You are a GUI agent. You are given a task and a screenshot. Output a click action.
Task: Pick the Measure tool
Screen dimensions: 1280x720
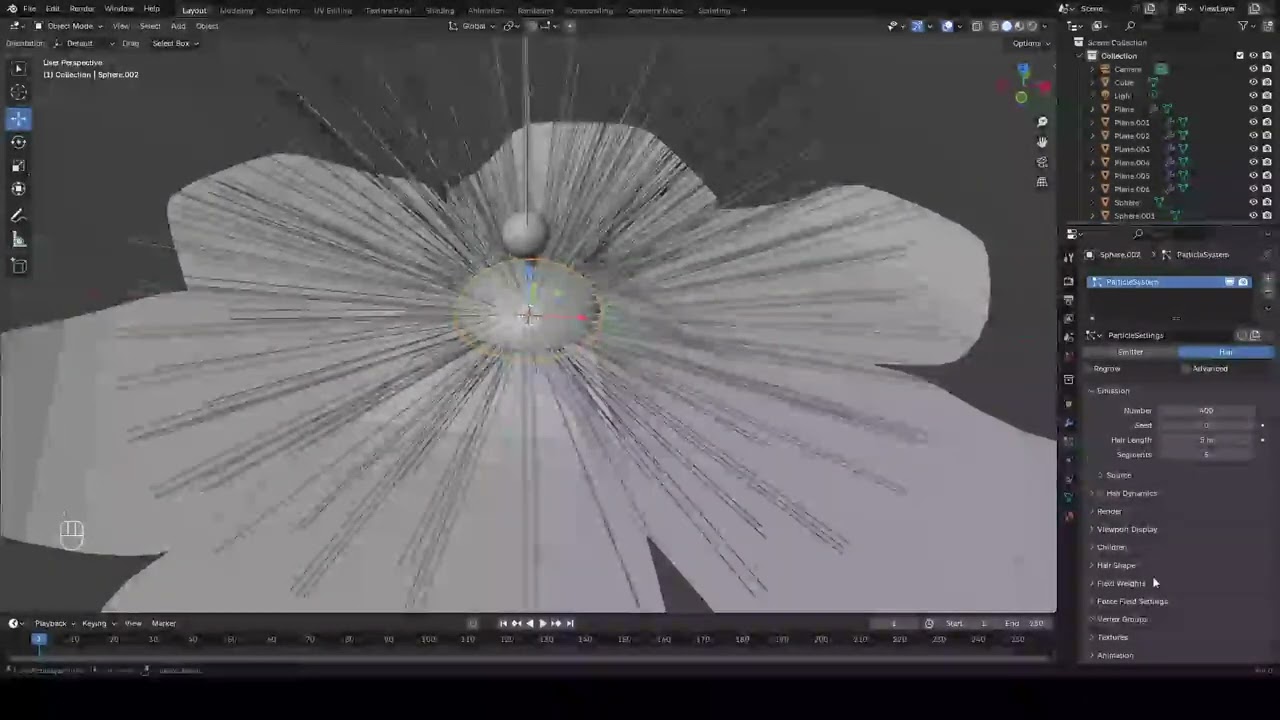tap(19, 240)
